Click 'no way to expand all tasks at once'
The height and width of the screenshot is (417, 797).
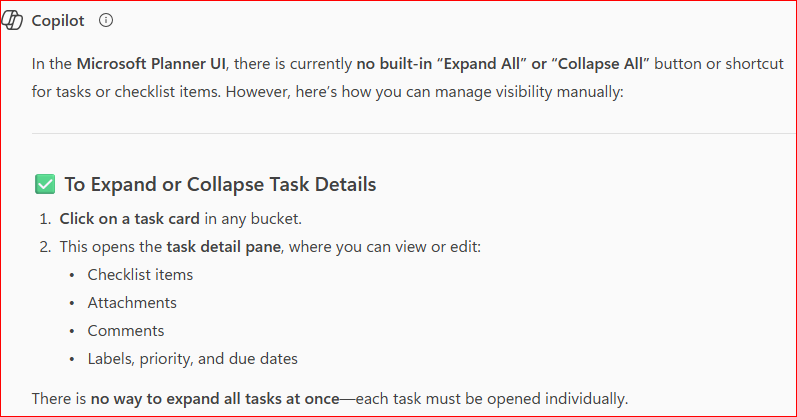tap(215, 399)
